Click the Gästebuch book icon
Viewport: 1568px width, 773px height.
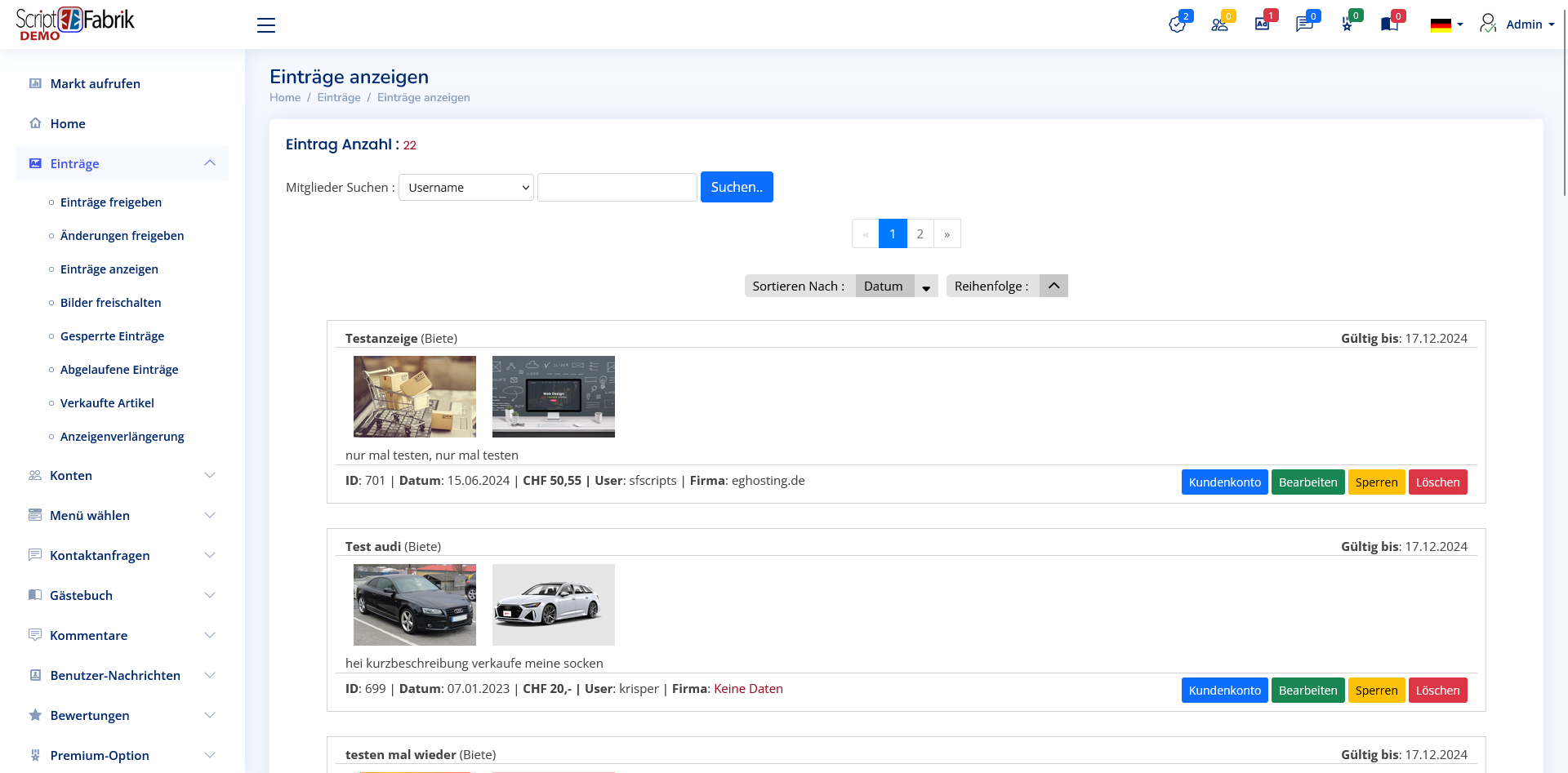(35, 595)
